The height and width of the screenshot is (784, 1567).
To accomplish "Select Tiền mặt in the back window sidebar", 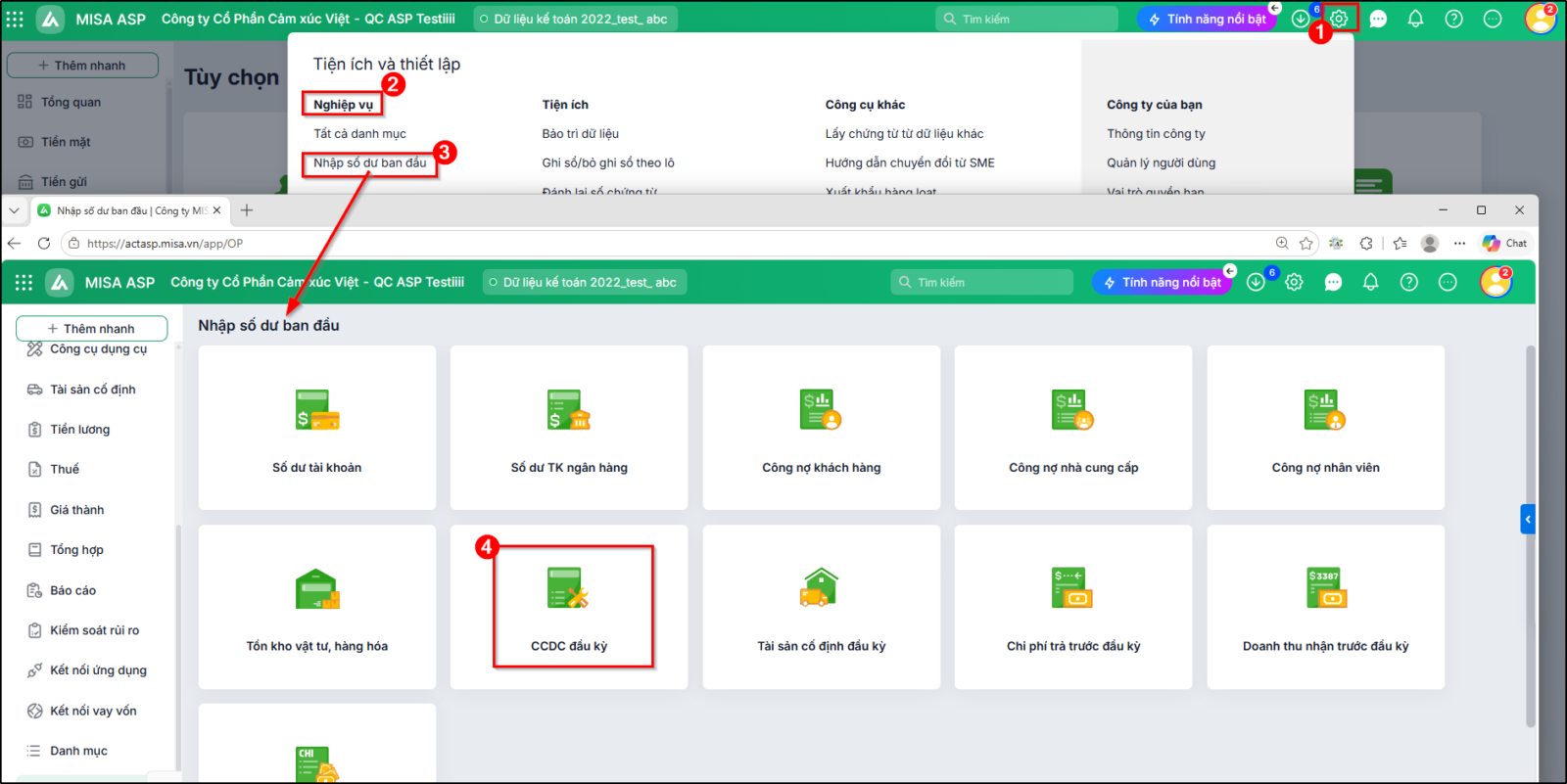I will 66,142.
